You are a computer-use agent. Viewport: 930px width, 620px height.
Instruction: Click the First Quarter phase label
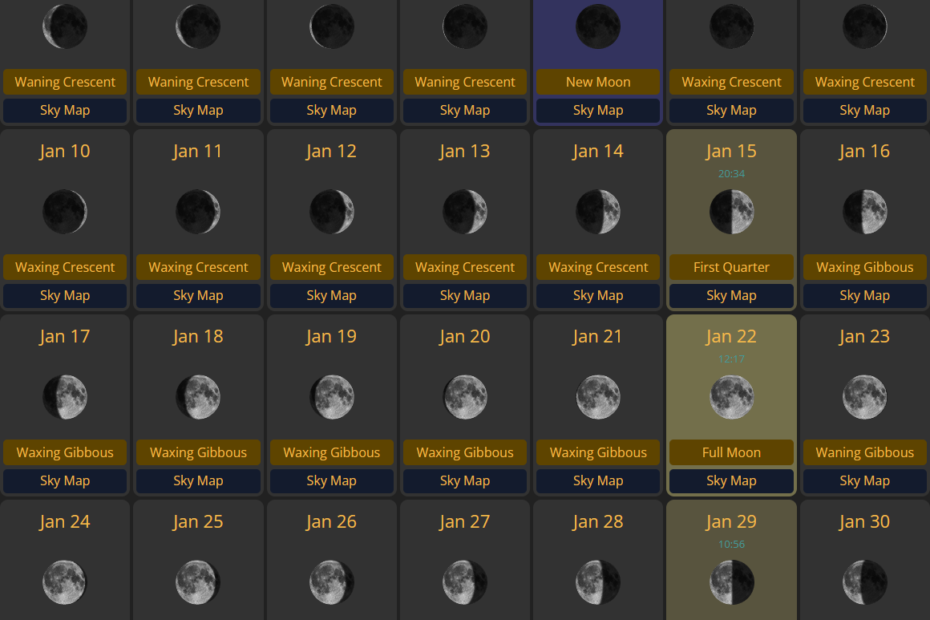coord(731,267)
